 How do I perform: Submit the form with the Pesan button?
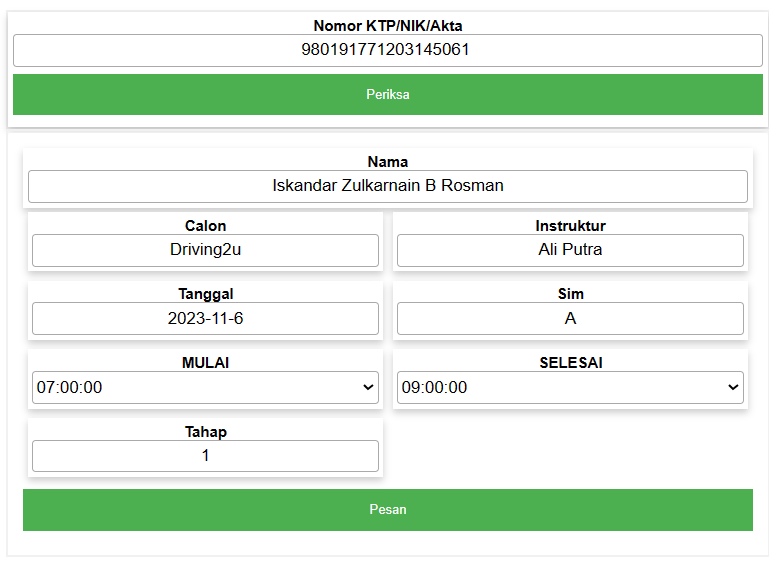pos(387,509)
